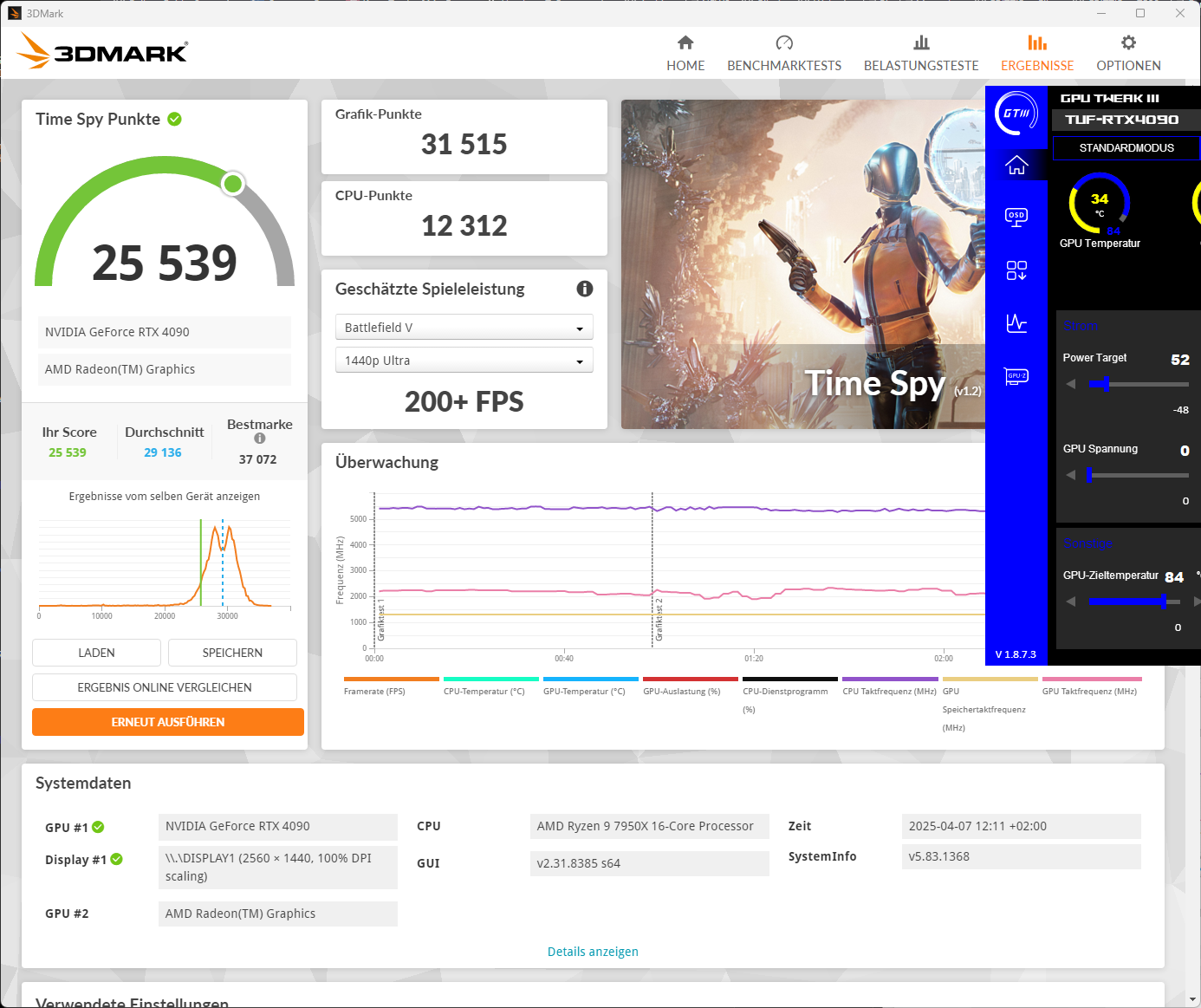Click the SPEICHERN button
Image resolution: width=1201 pixels, height=1008 pixels.
click(x=232, y=653)
